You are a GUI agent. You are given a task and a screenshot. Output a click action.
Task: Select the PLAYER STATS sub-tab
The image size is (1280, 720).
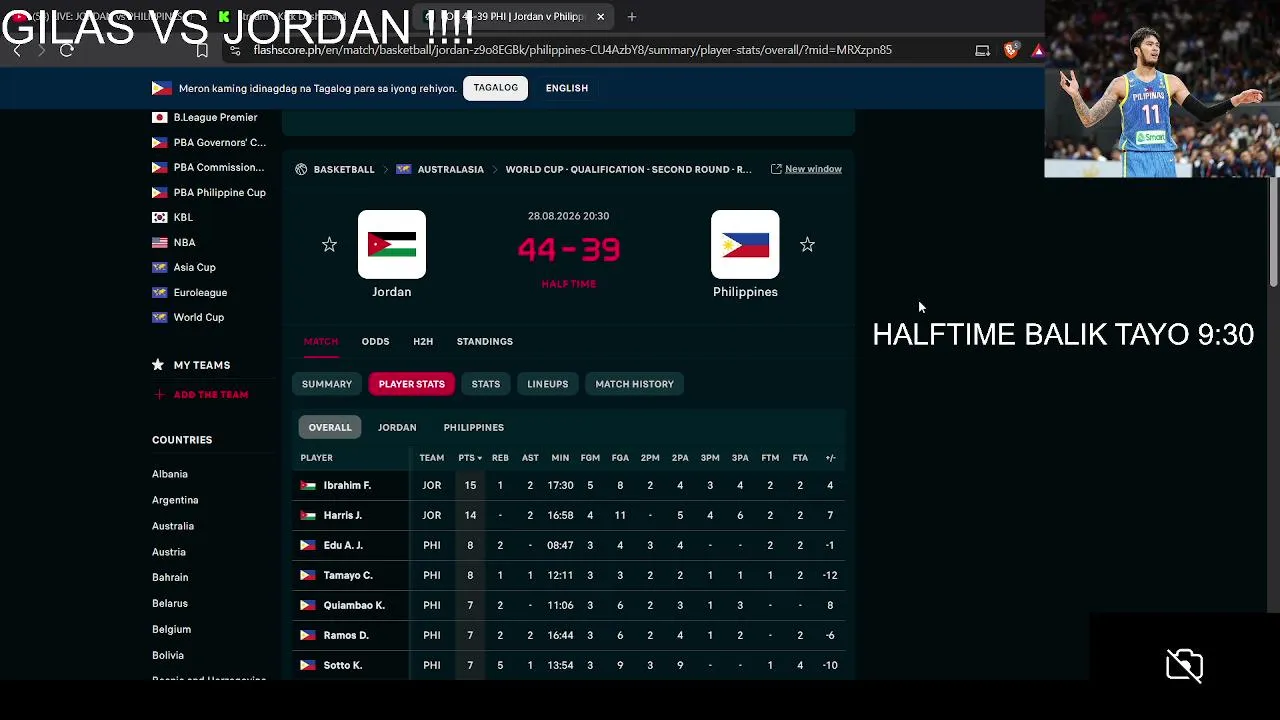point(412,384)
